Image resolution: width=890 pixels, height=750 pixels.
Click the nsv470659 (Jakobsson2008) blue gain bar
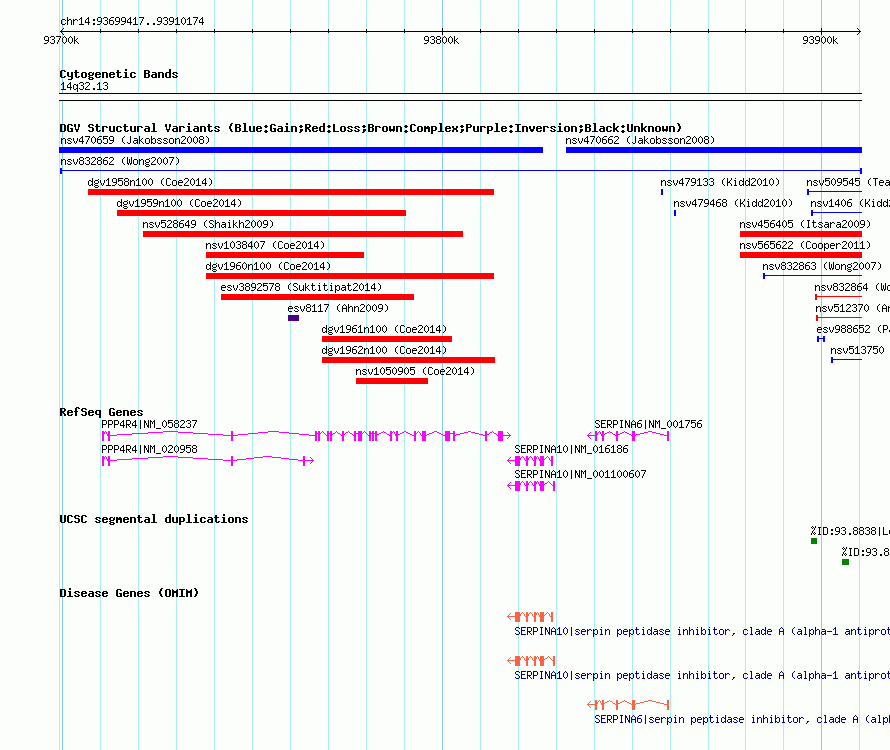point(301,150)
